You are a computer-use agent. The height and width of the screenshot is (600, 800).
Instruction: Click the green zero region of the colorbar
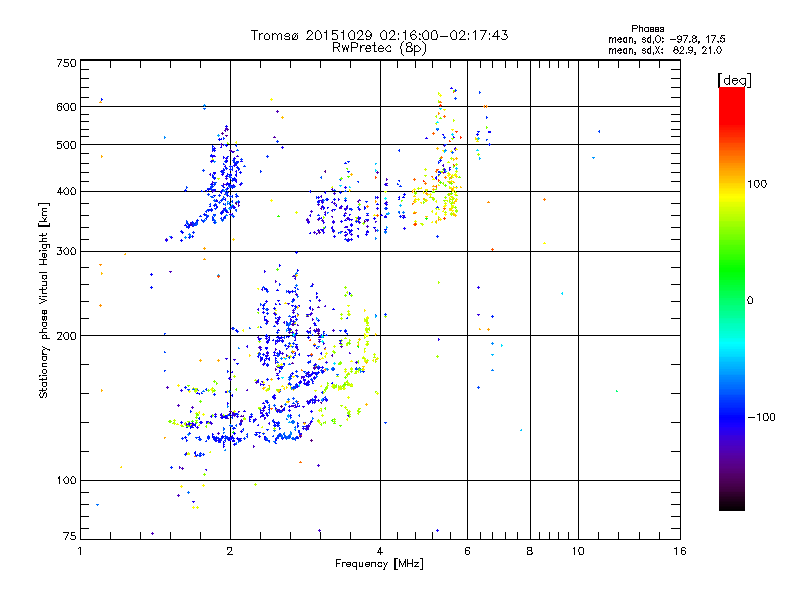pyautogui.click(x=732, y=300)
